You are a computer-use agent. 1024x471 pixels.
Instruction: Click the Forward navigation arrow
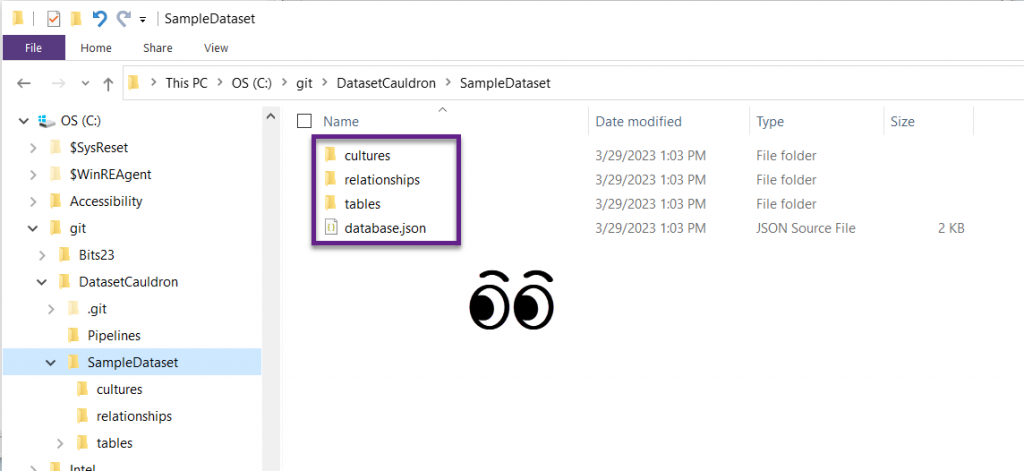point(58,83)
